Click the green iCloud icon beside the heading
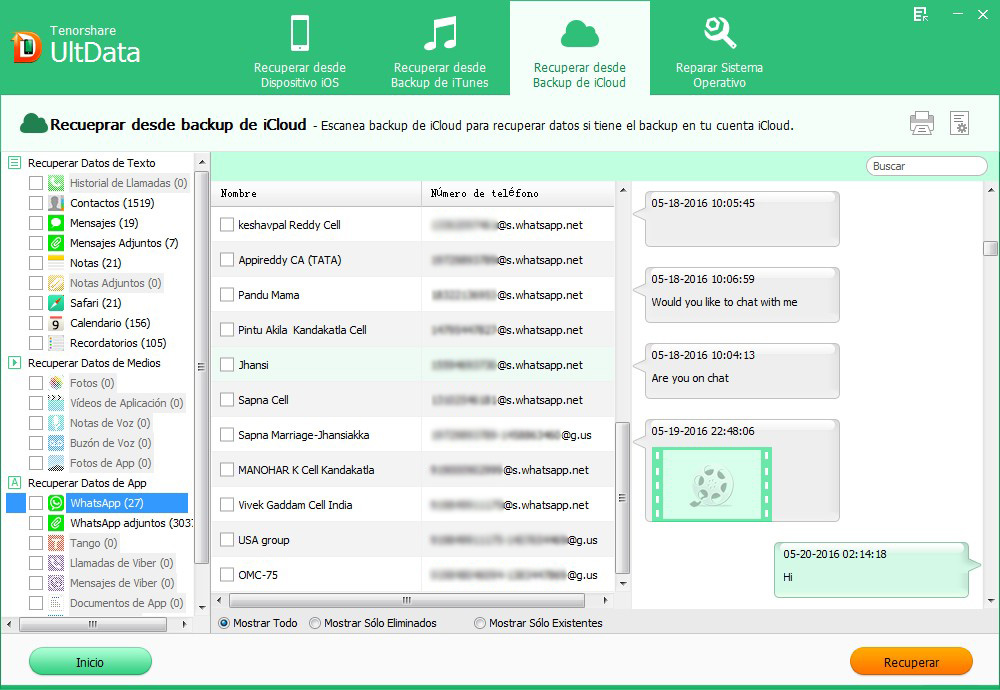1000x690 pixels. (33, 124)
